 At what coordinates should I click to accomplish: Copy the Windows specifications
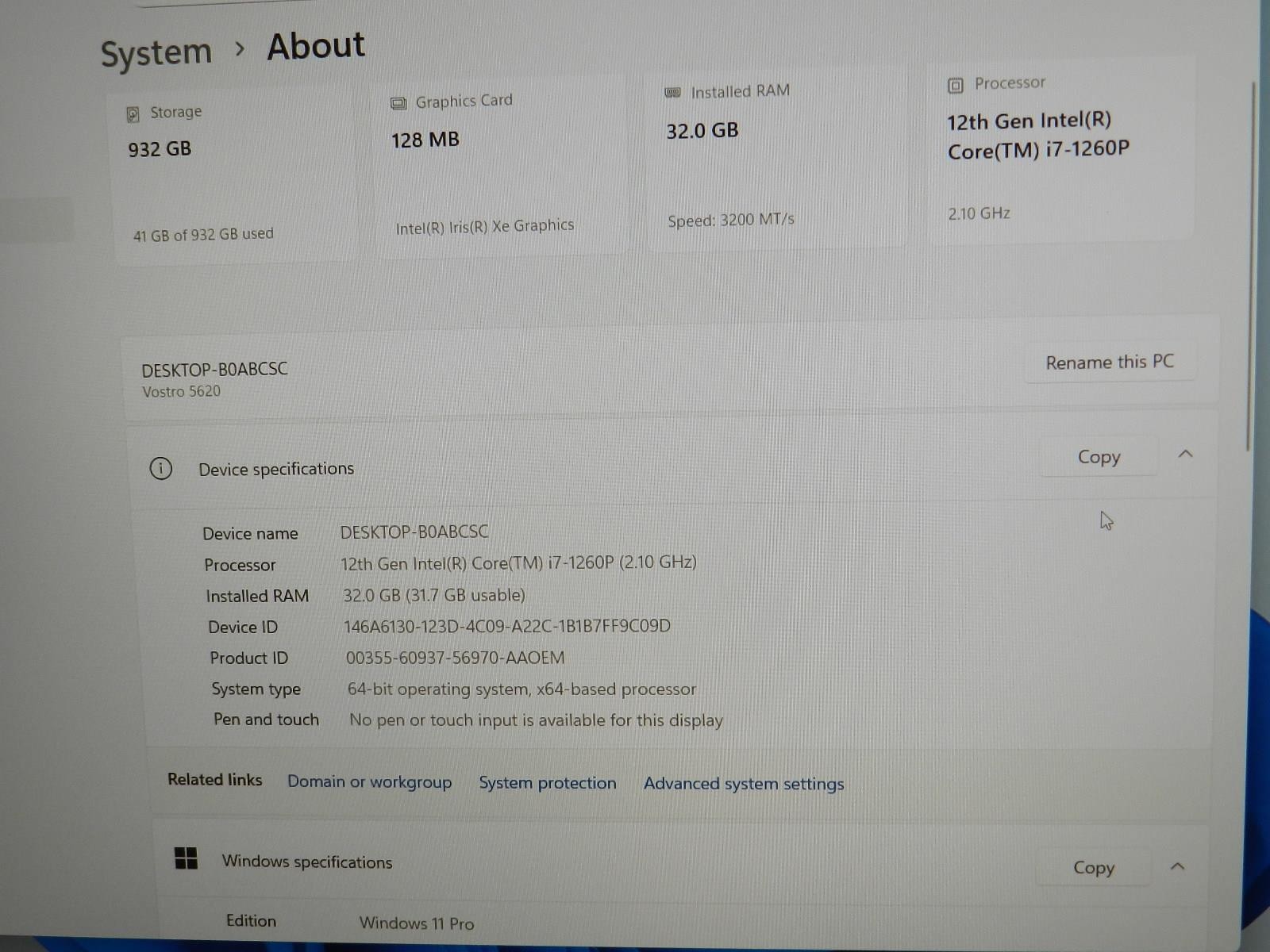(x=1094, y=868)
